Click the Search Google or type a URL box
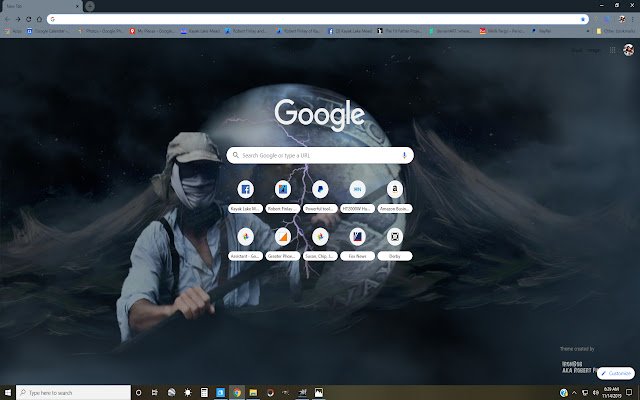The image size is (640, 400). coord(320,156)
